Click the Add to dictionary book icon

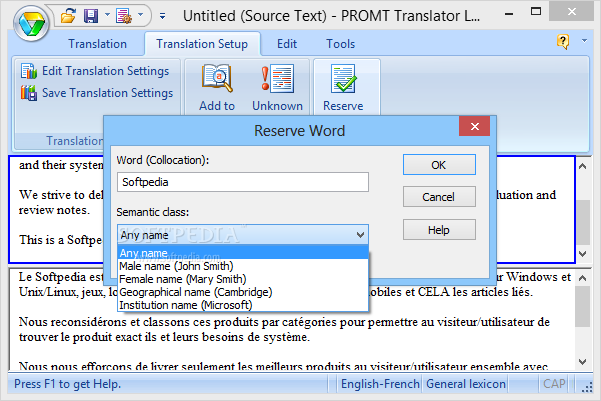tap(217, 79)
